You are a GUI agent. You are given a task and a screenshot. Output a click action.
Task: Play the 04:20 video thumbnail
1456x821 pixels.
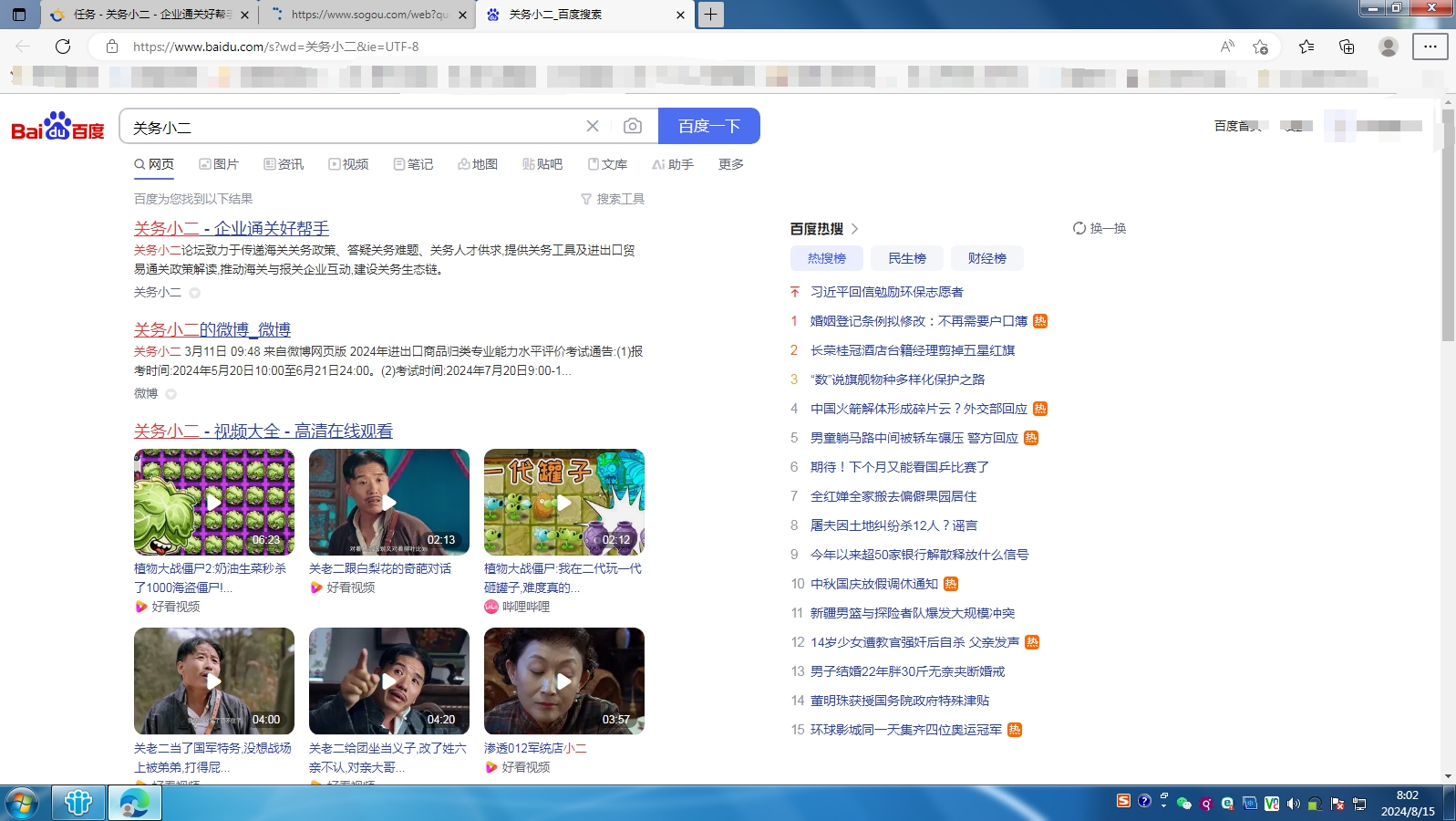(x=389, y=681)
